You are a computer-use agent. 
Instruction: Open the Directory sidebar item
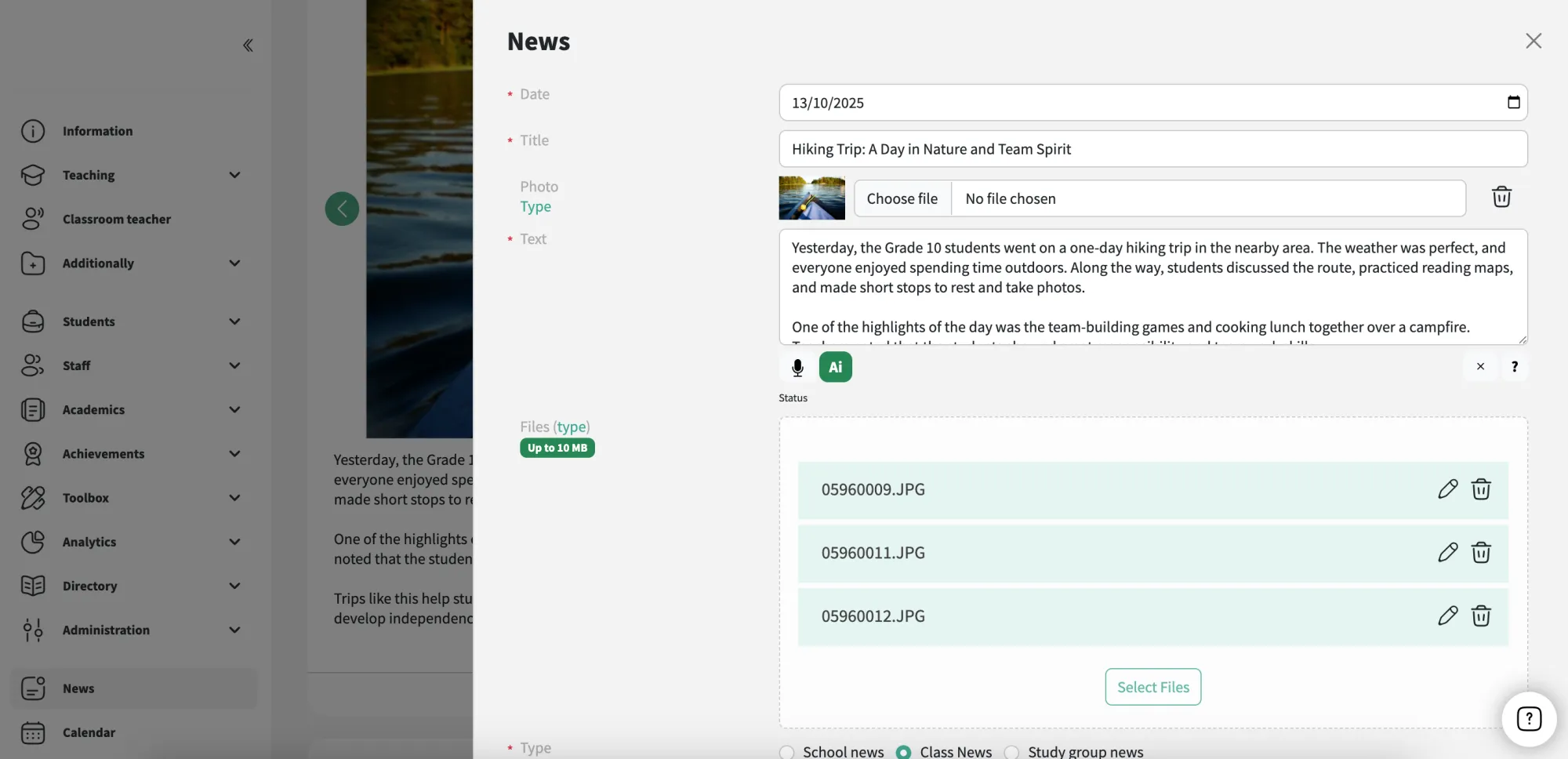click(x=132, y=586)
